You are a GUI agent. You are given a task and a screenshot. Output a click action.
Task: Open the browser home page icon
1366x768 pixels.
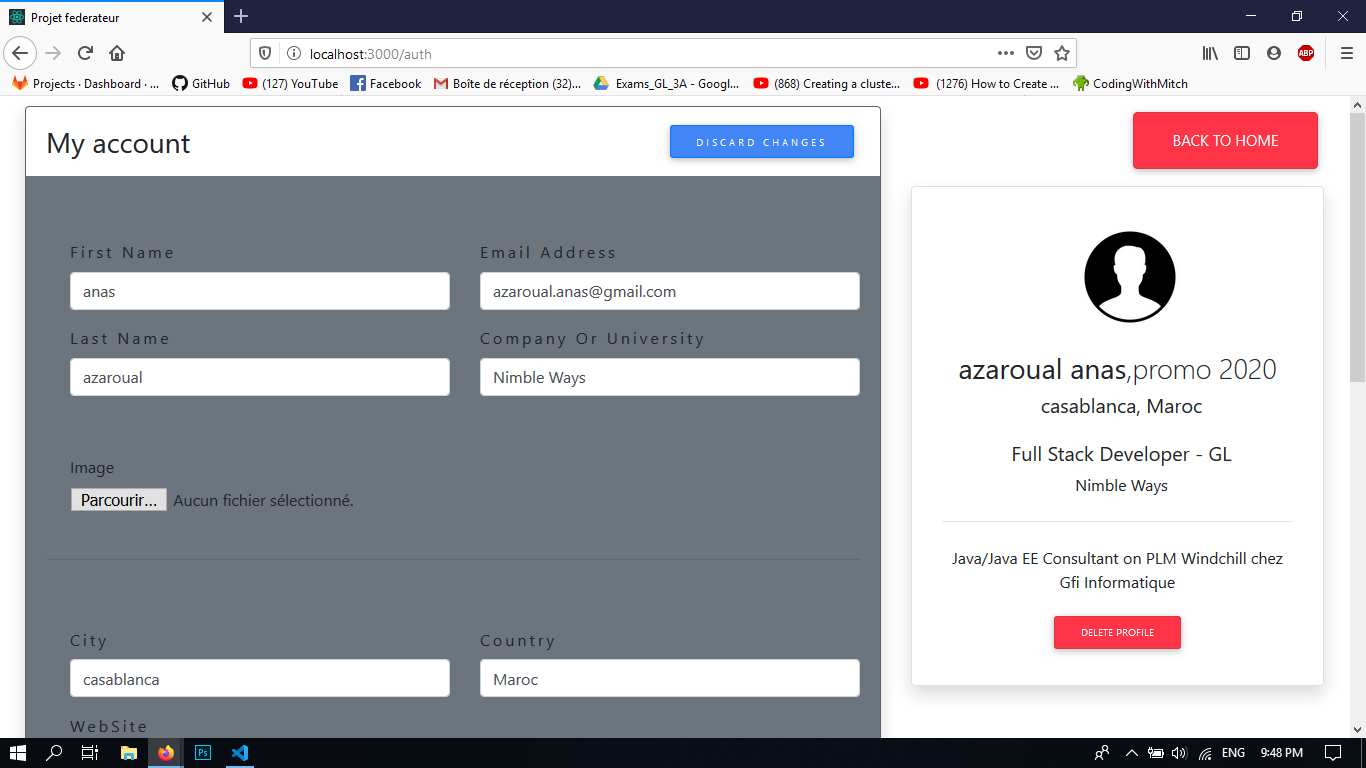click(117, 53)
